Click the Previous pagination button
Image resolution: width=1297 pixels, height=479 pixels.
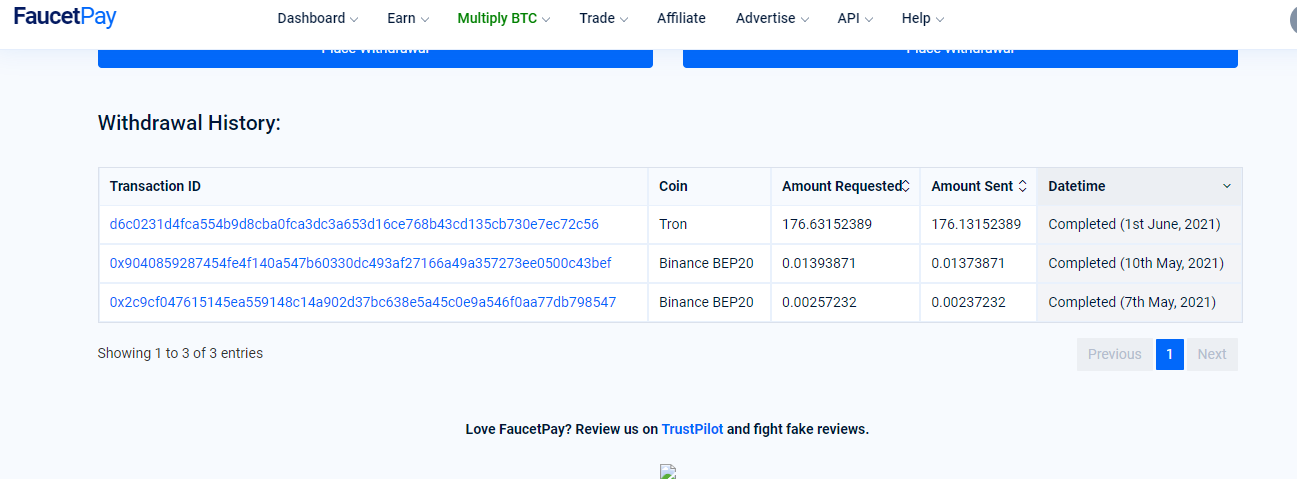[1115, 354]
